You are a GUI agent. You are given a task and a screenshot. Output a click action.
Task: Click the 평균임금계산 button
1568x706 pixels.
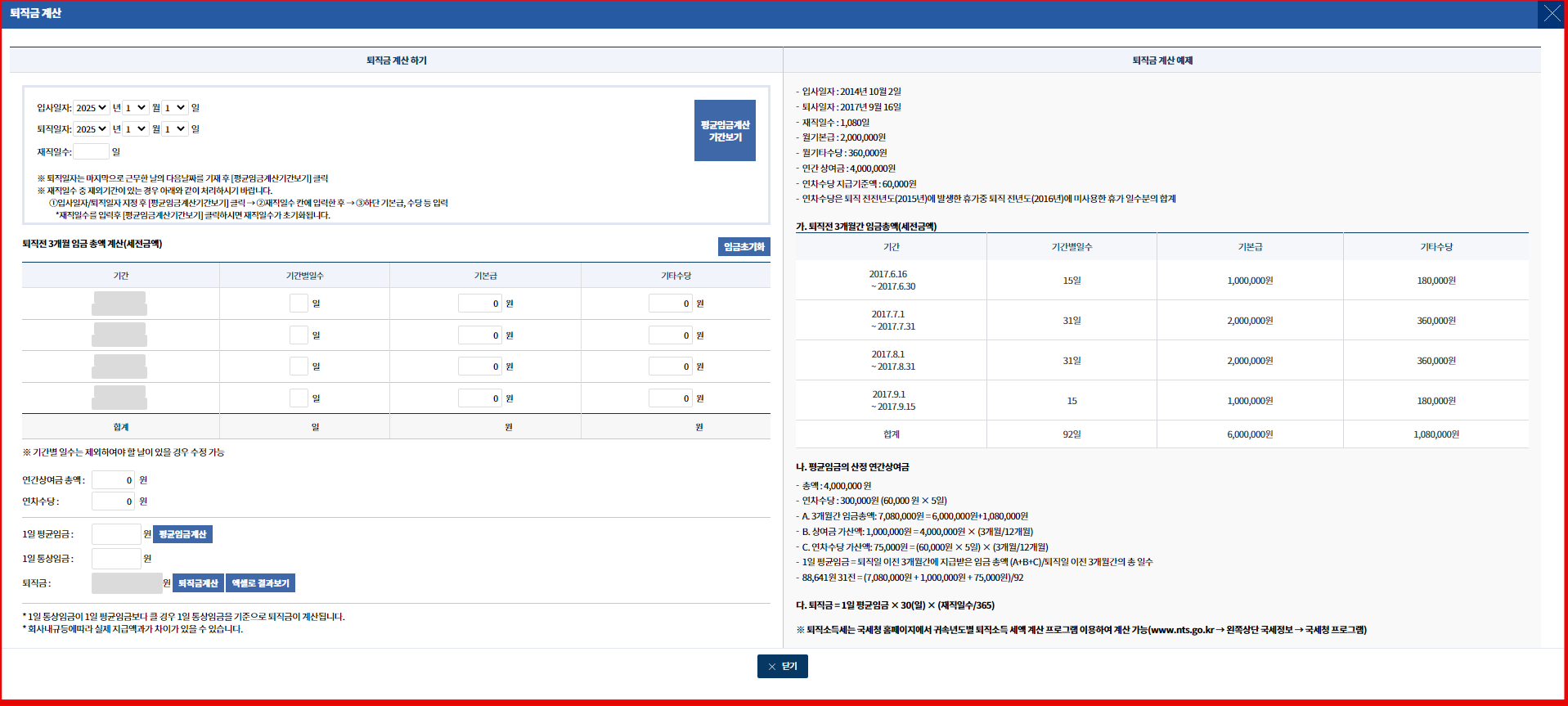pos(182,534)
